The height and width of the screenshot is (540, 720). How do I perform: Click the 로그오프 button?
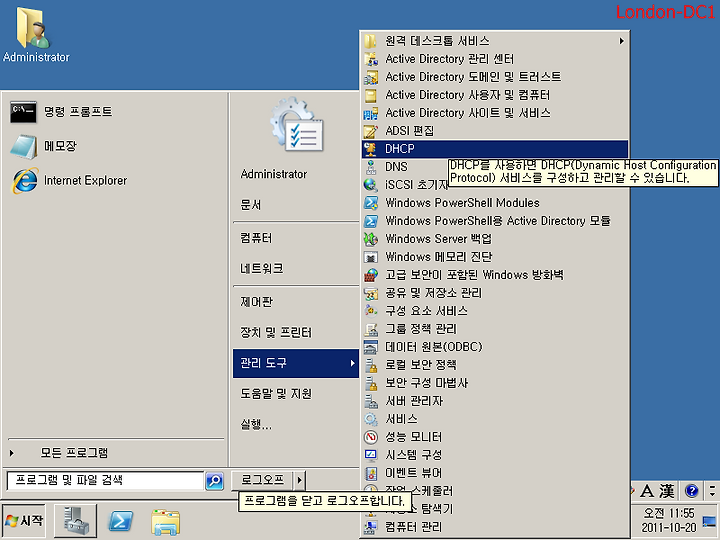pyautogui.click(x=262, y=480)
